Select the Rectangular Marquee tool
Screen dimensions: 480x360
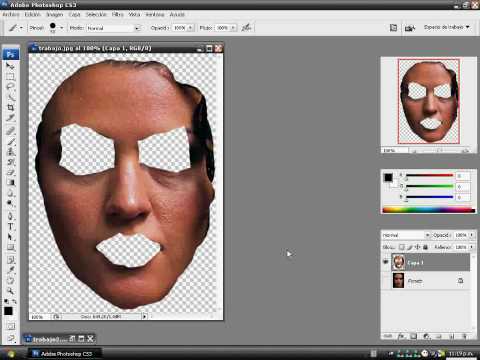10,77
